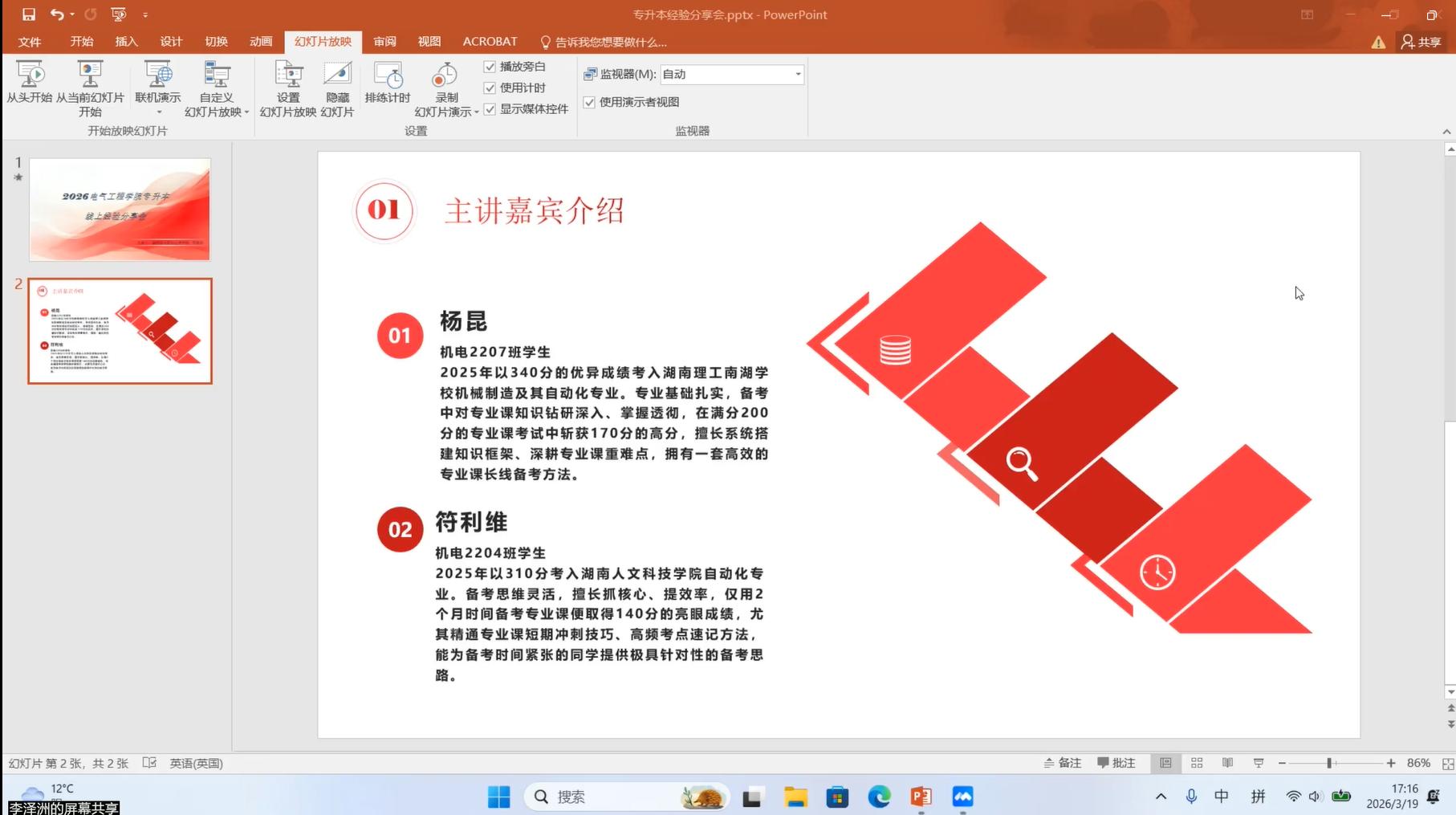Viewport: 1456px width, 815px height.
Task: Open the 插入 ribbon tab
Action: pyautogui.click(x=126, y=42)
